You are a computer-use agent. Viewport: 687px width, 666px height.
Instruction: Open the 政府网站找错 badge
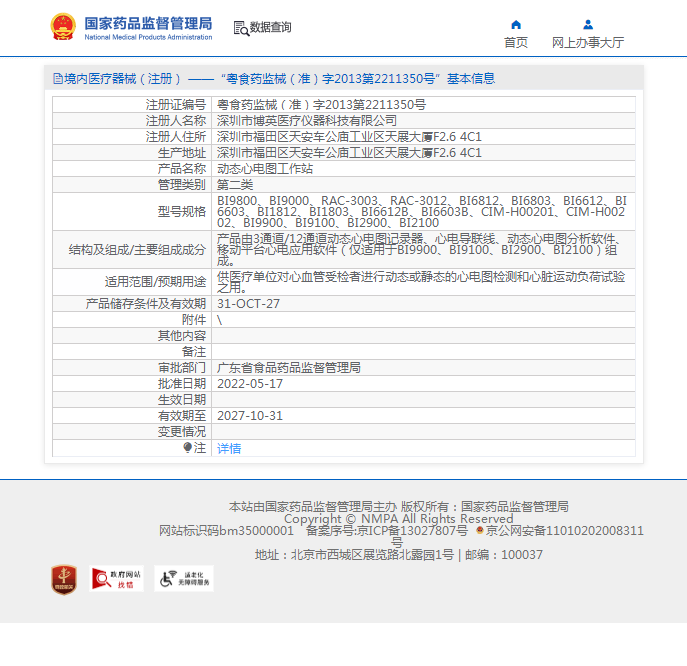click(x=117, y=579)
